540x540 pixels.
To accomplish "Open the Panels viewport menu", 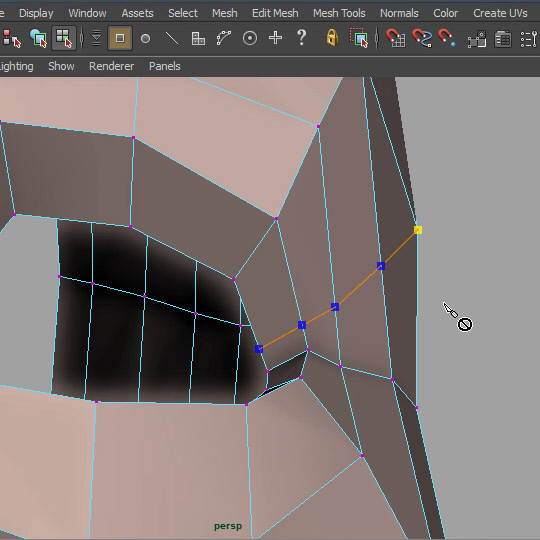I will 164,66.
